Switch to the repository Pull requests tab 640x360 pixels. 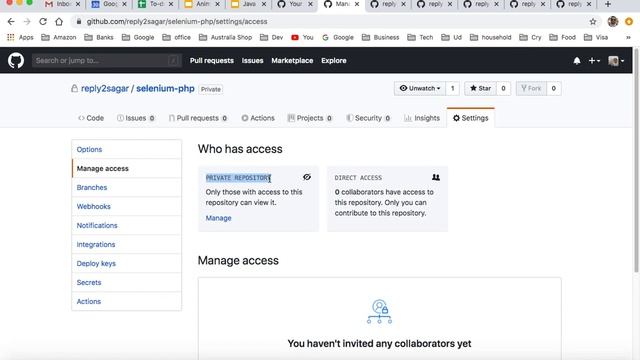(x=198, y=118)
